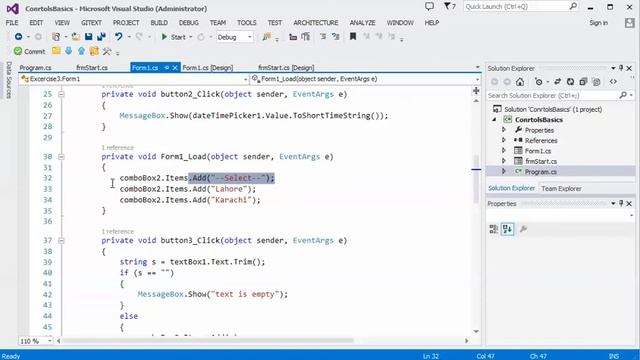The width and height of the screenshot is (640, 360).
Task: Click the Save All toolbar icon
Action: 101,37
